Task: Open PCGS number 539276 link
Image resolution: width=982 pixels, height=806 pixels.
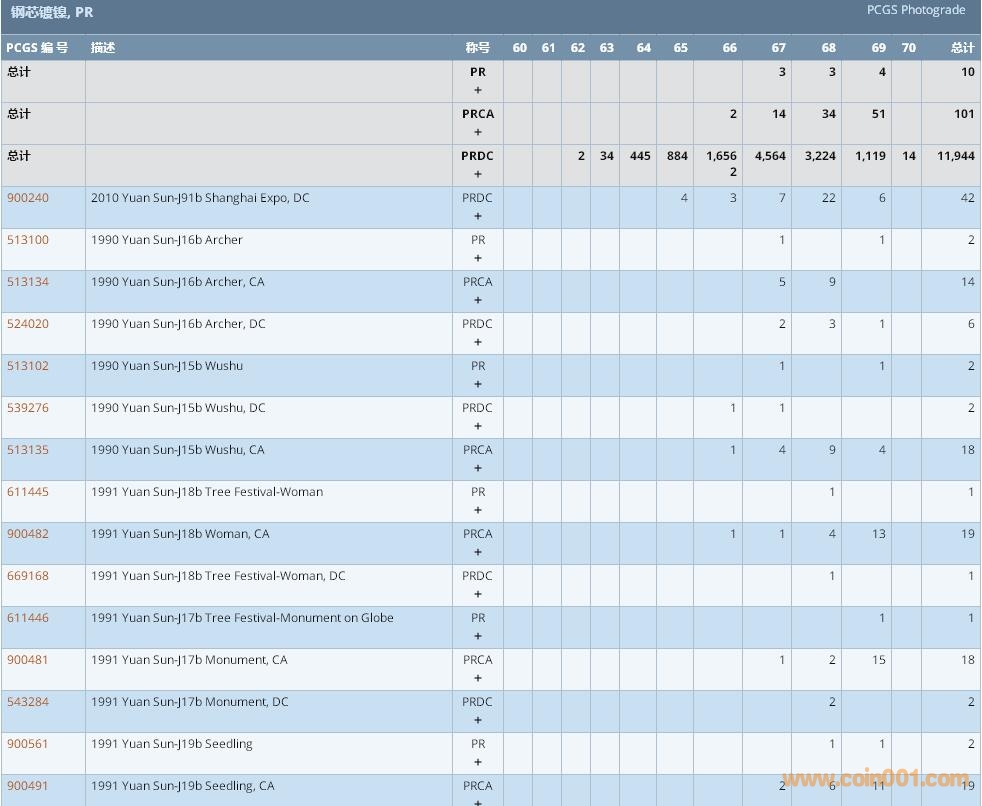Action: coord(28,408)
